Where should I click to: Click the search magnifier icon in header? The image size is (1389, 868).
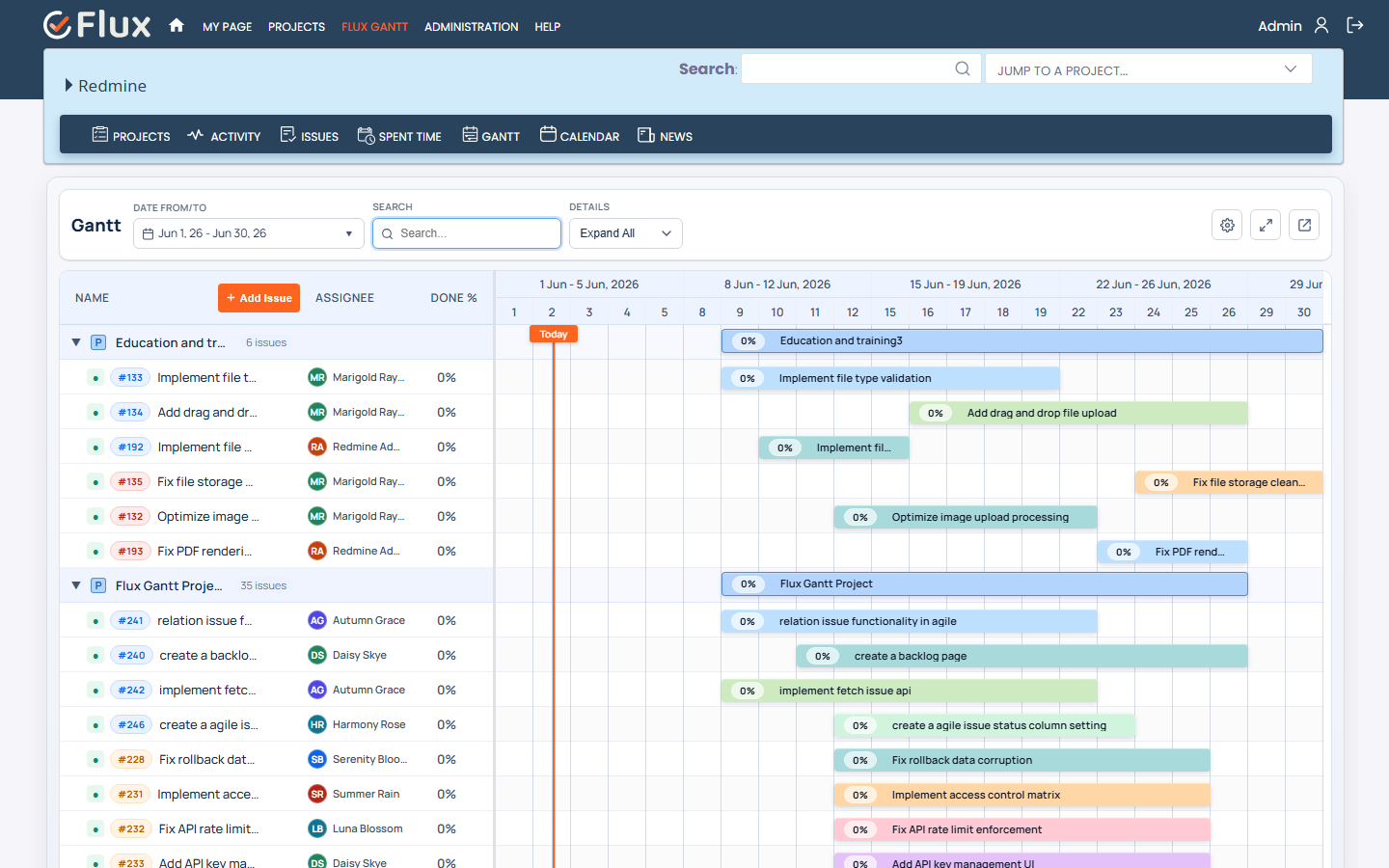tap(962, 68)
